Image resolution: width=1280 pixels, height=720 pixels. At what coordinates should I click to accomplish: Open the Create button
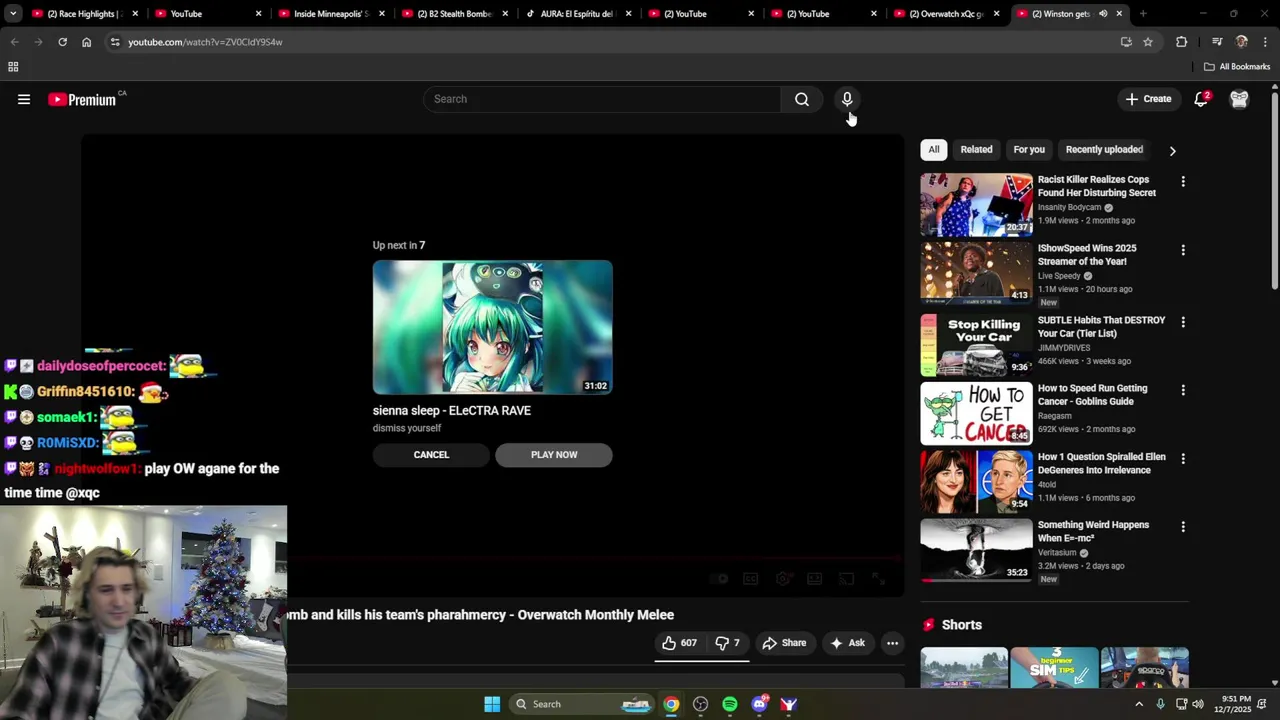click(1148, 99)
